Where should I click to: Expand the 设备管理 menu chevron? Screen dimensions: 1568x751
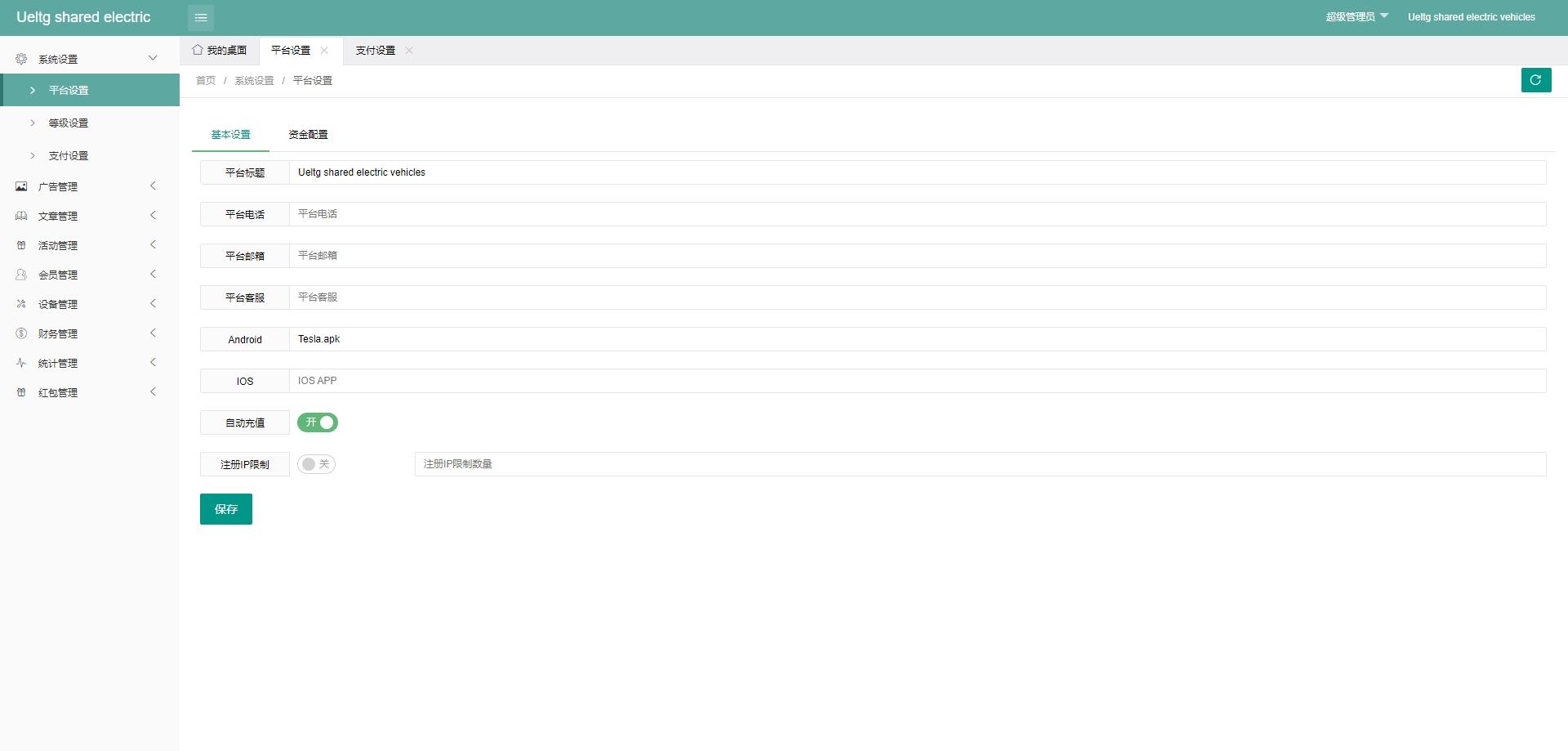pos(153,304)
